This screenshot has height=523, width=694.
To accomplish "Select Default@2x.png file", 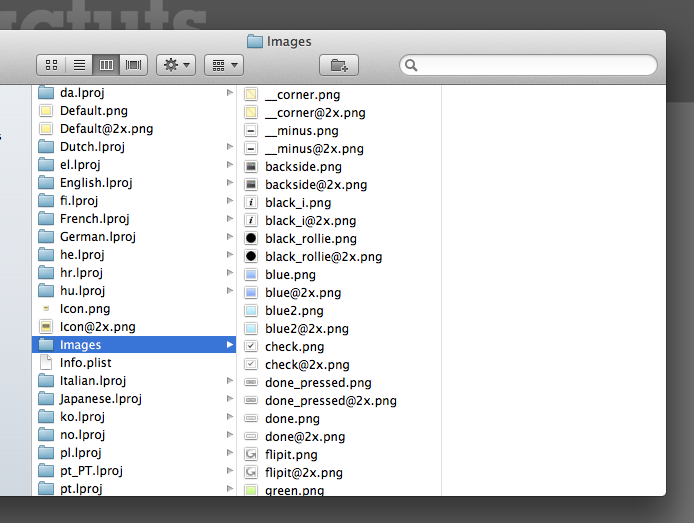I will [x=134, y=129].
